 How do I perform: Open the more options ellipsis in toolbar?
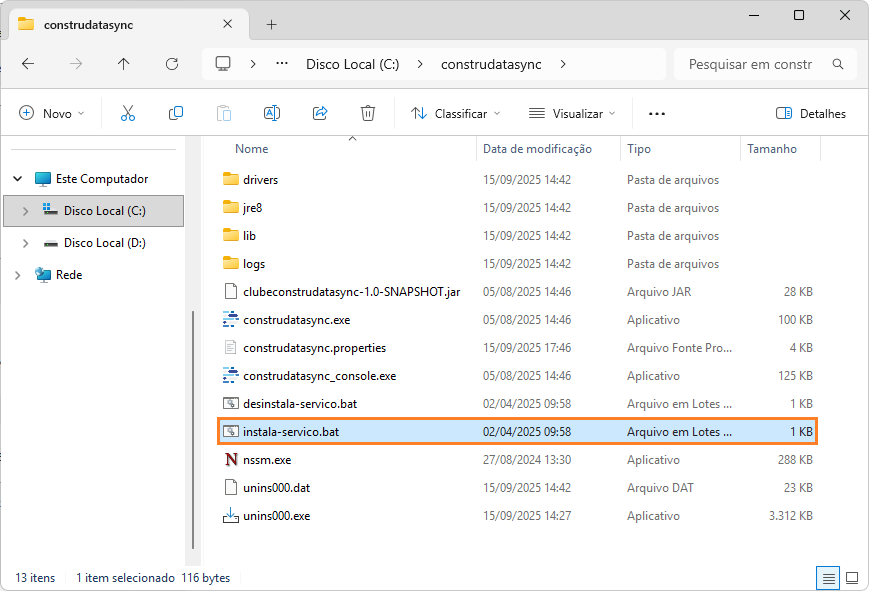[x=657, y=114]
